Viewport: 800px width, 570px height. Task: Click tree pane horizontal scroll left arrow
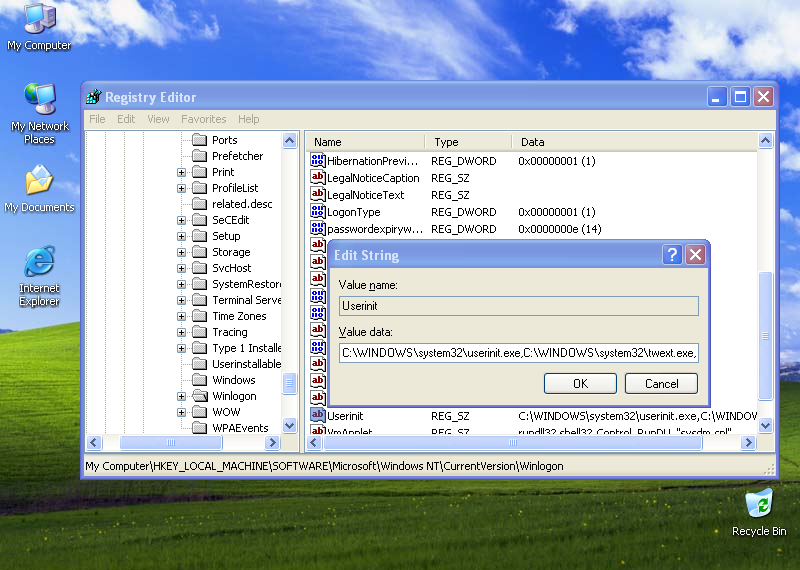[x=94, y=442]
